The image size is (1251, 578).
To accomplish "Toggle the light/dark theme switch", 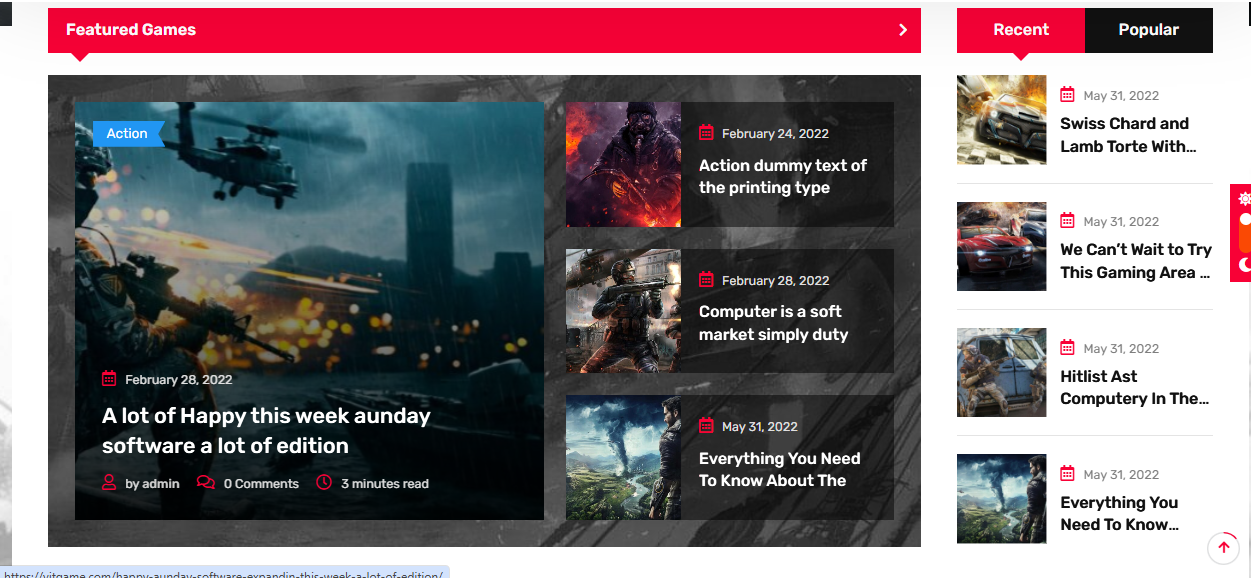I will [1244, 232].
